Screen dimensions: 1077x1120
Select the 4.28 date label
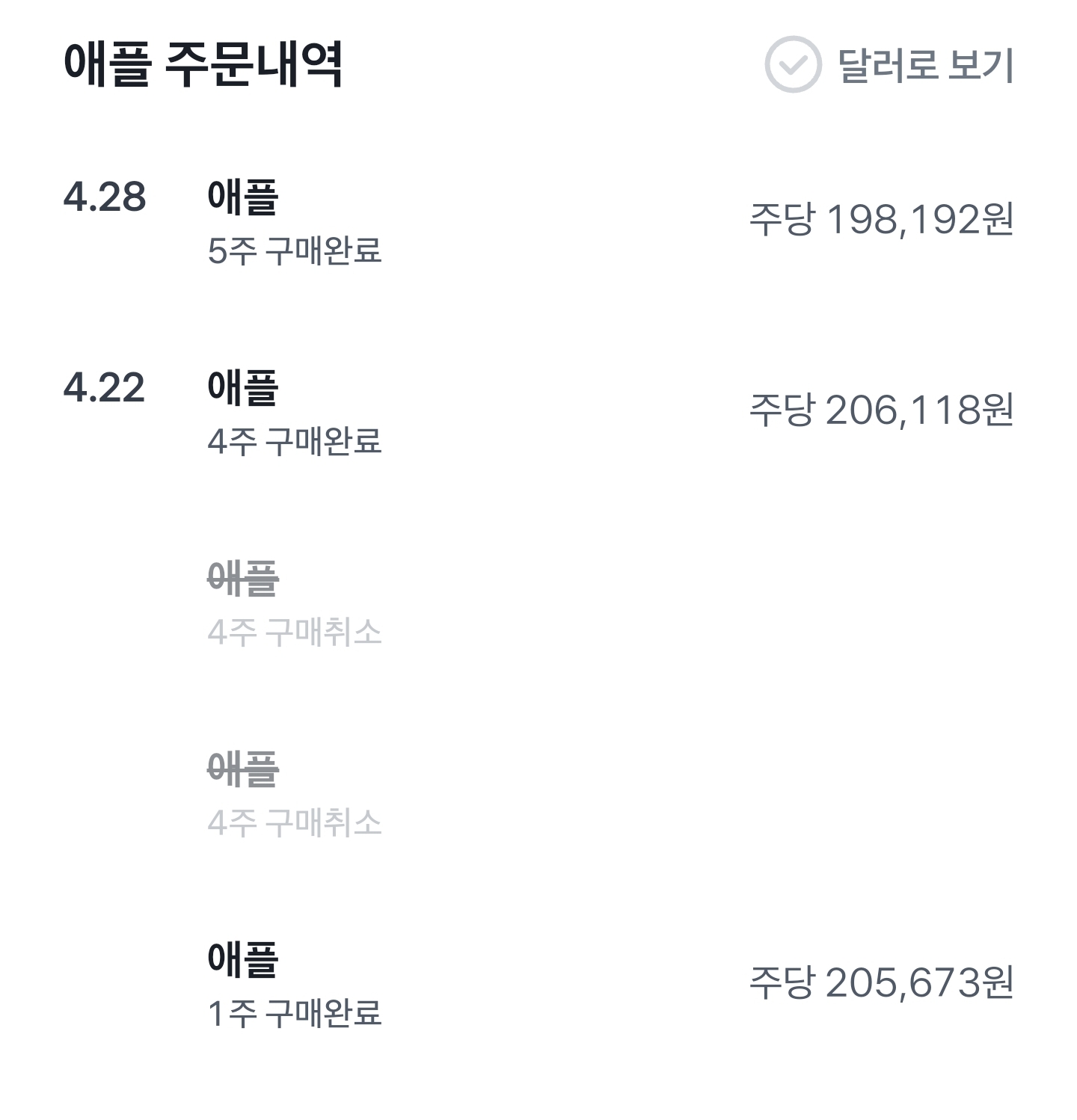tap(105, 197)
